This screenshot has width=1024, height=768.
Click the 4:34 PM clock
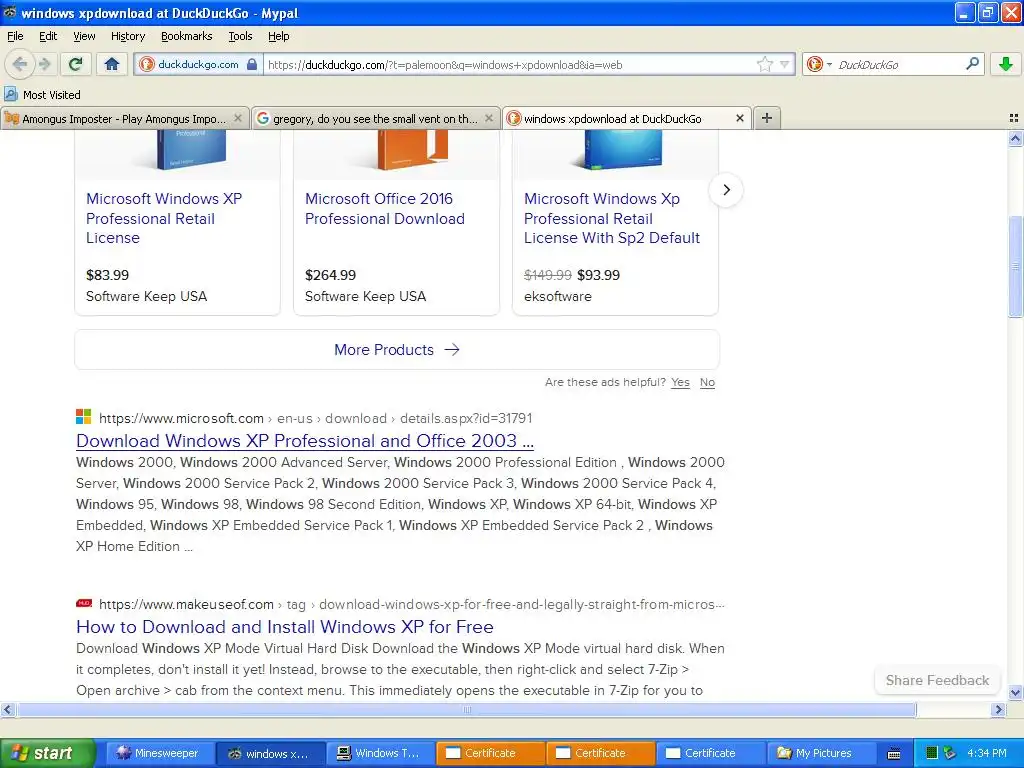[x=987, y=753]
